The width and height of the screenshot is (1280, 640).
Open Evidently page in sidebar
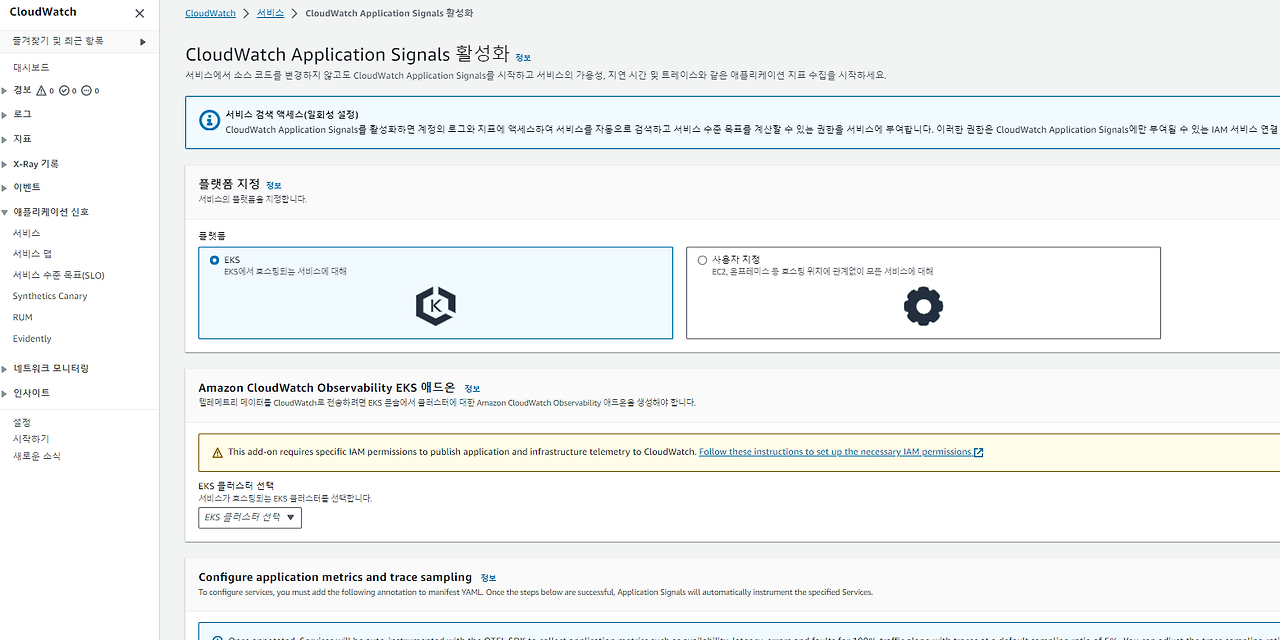pos(32,339)
